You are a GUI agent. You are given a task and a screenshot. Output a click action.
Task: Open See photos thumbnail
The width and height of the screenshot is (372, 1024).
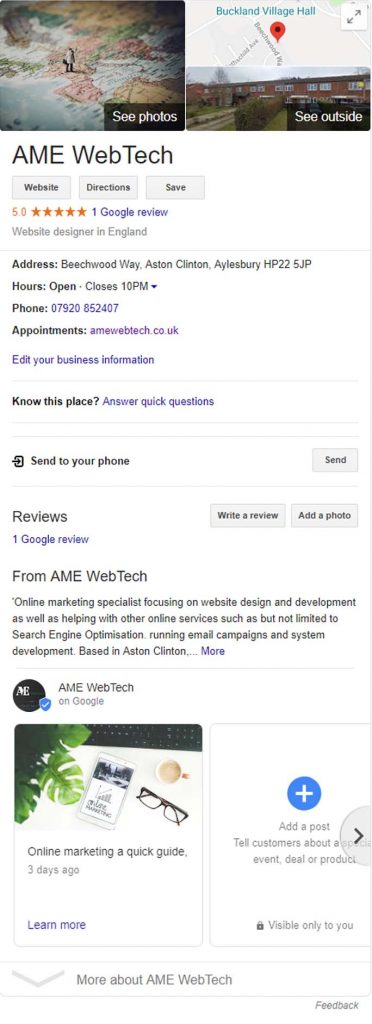93,65
